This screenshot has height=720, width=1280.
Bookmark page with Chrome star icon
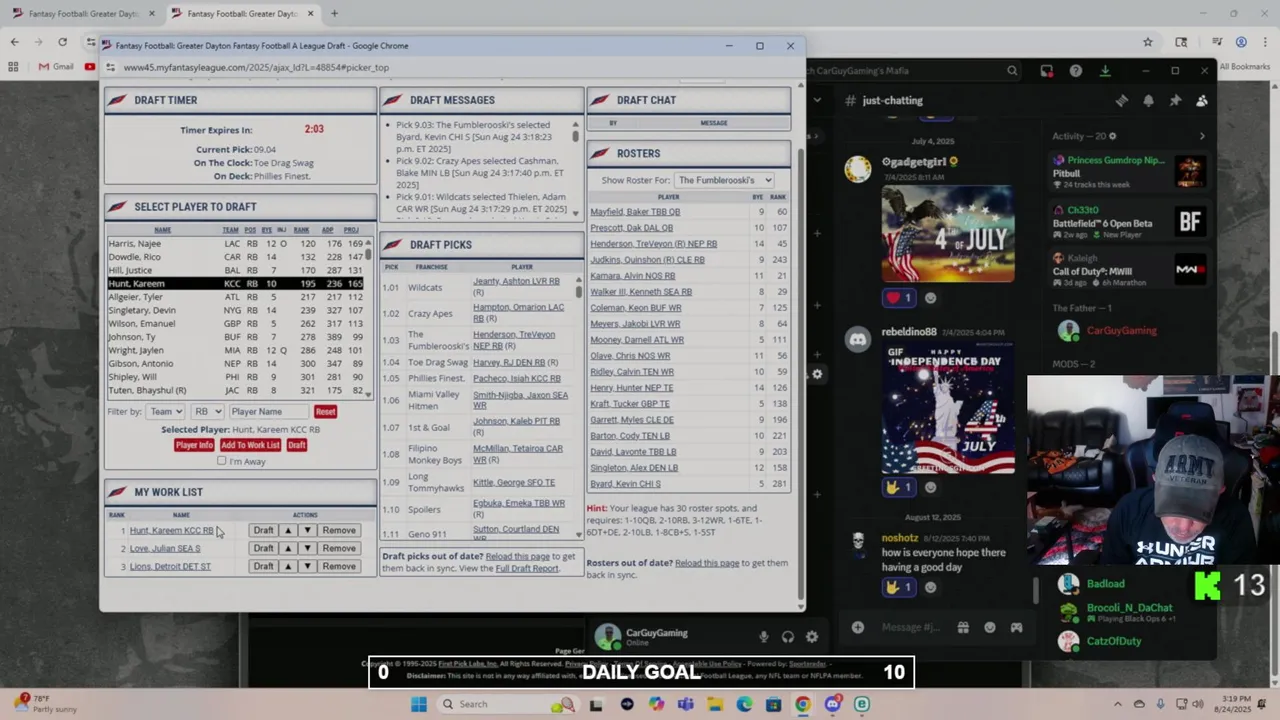point(1148,42)
